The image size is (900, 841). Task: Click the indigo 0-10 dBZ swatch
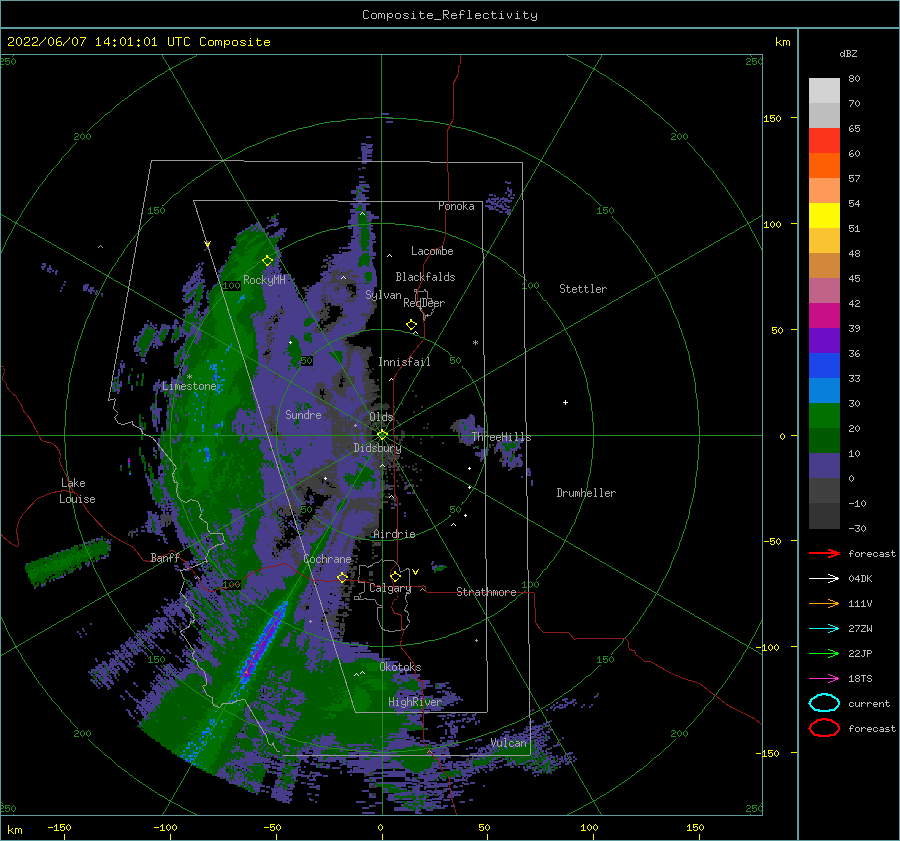click(x=824, y=466)
